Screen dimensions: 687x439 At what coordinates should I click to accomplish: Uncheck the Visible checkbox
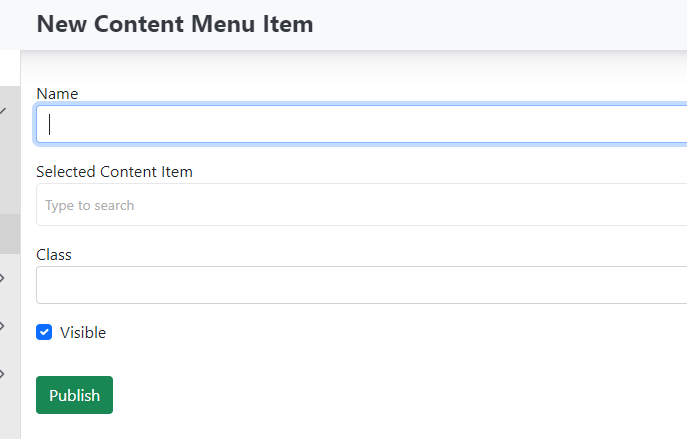[x=44, y=332]
